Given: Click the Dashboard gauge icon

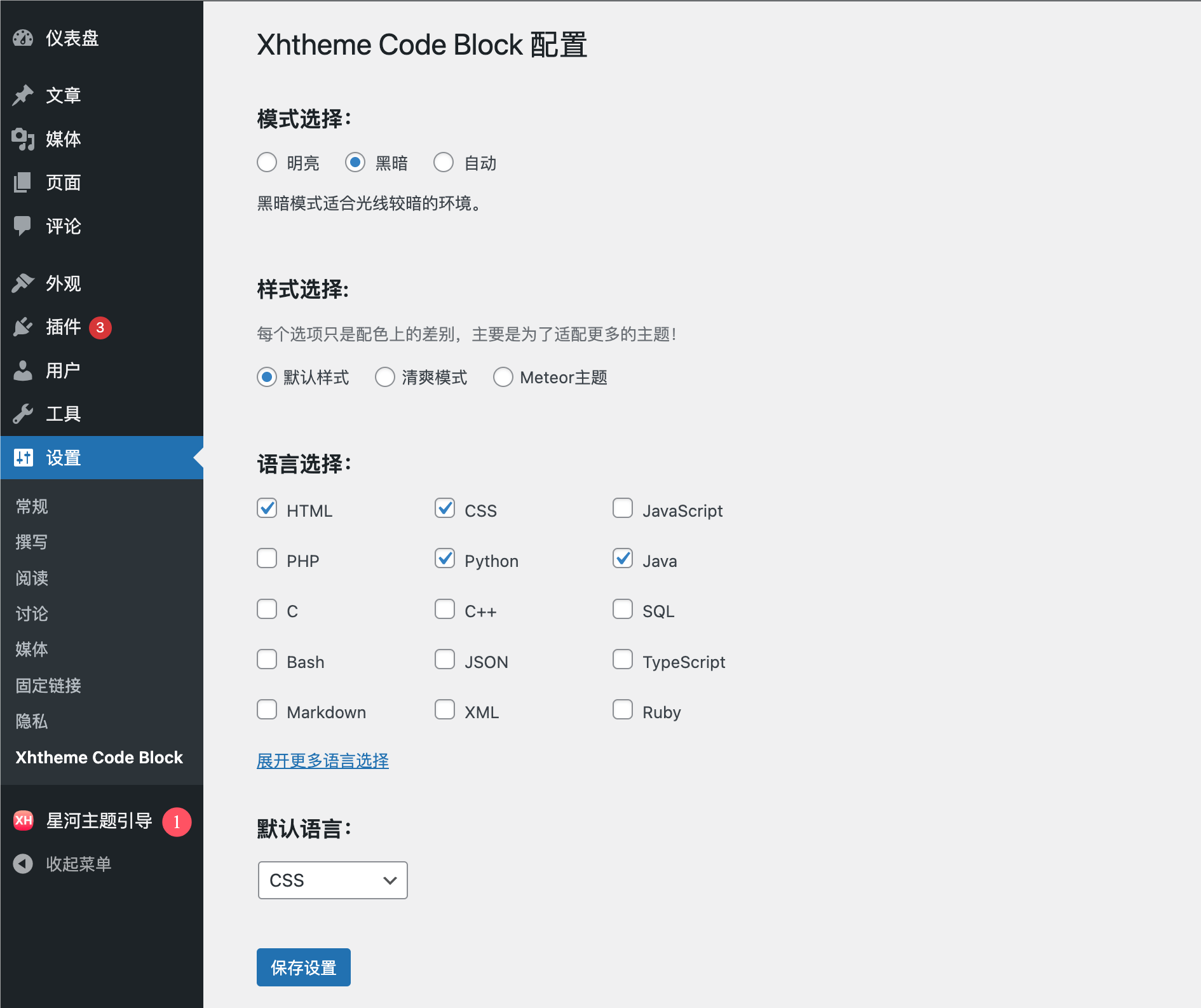Looking at the screenshot, I should pos(23,38).
